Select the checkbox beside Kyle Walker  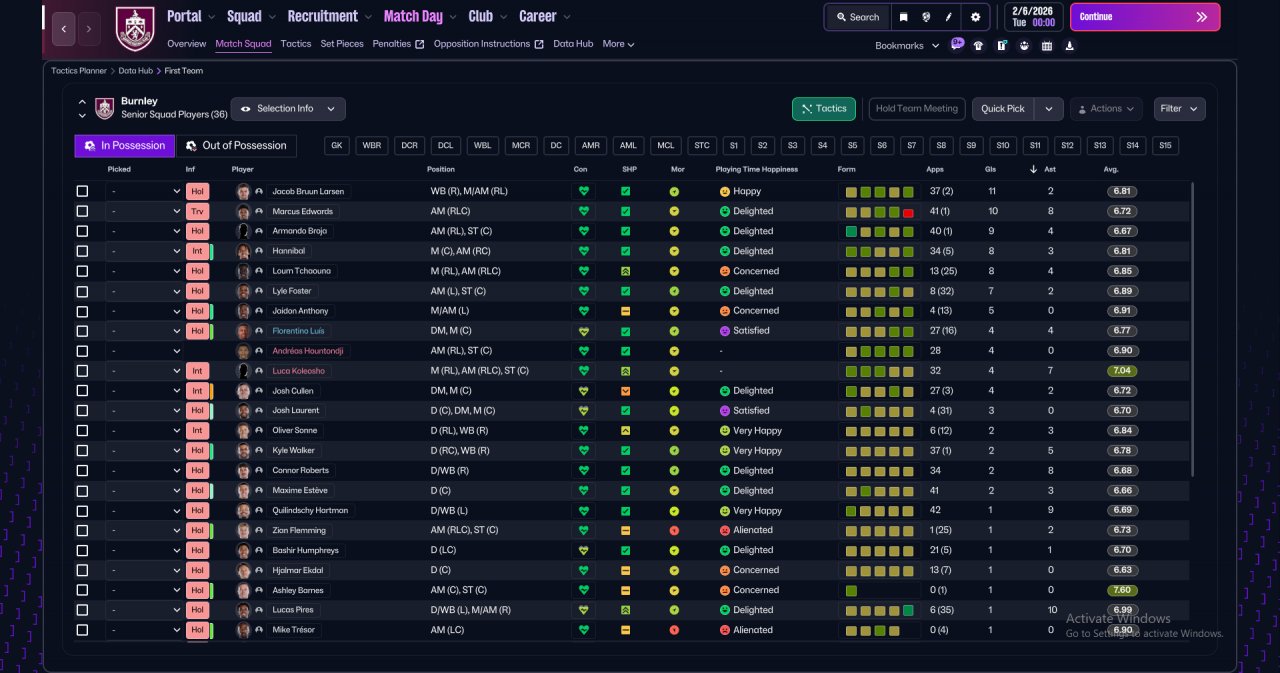tap(82, 451)
